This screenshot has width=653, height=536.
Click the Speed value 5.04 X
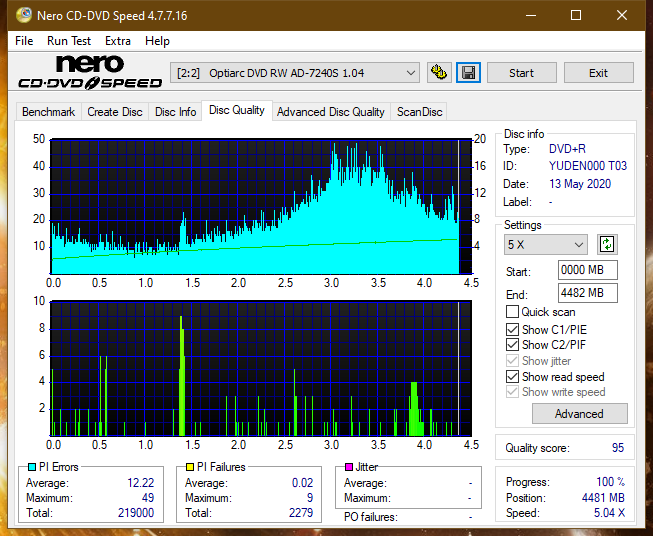(609, 512)
